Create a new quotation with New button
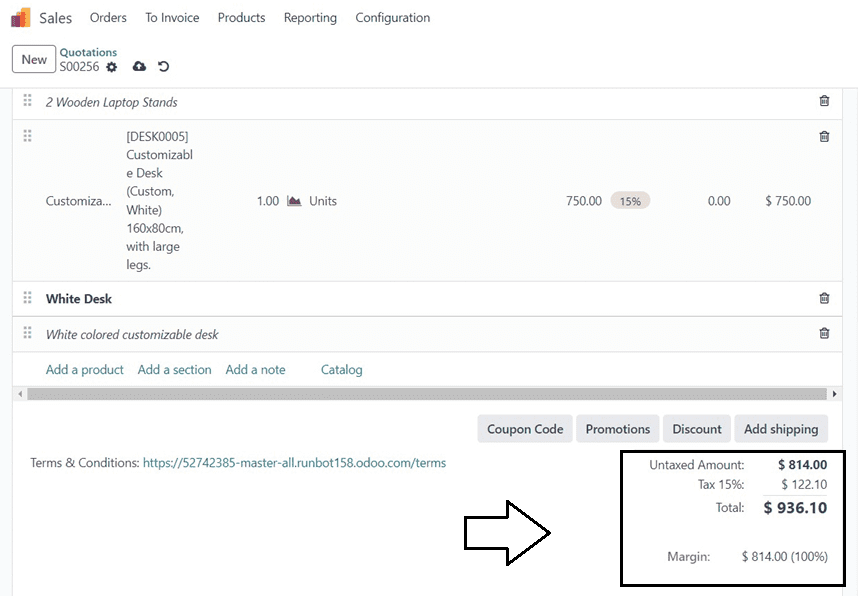 (33, 59)
